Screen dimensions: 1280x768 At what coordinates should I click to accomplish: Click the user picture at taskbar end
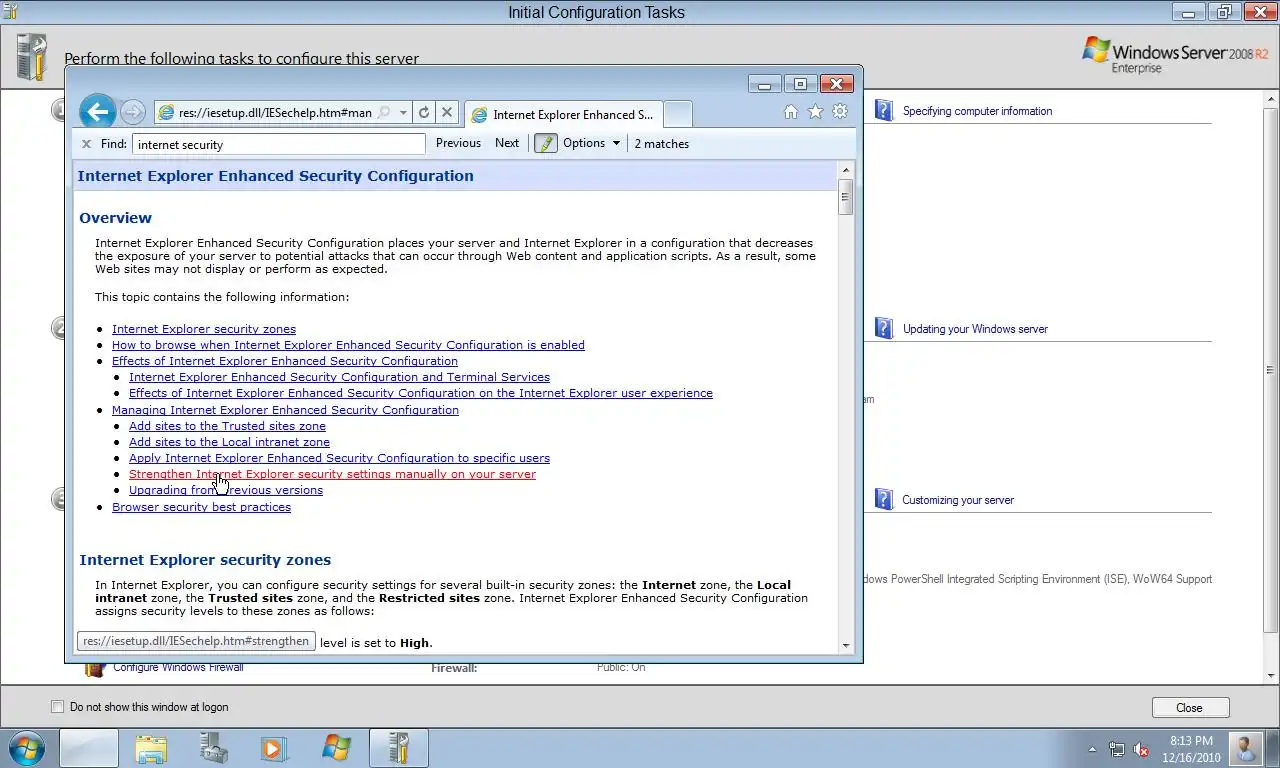(1246, 748)
